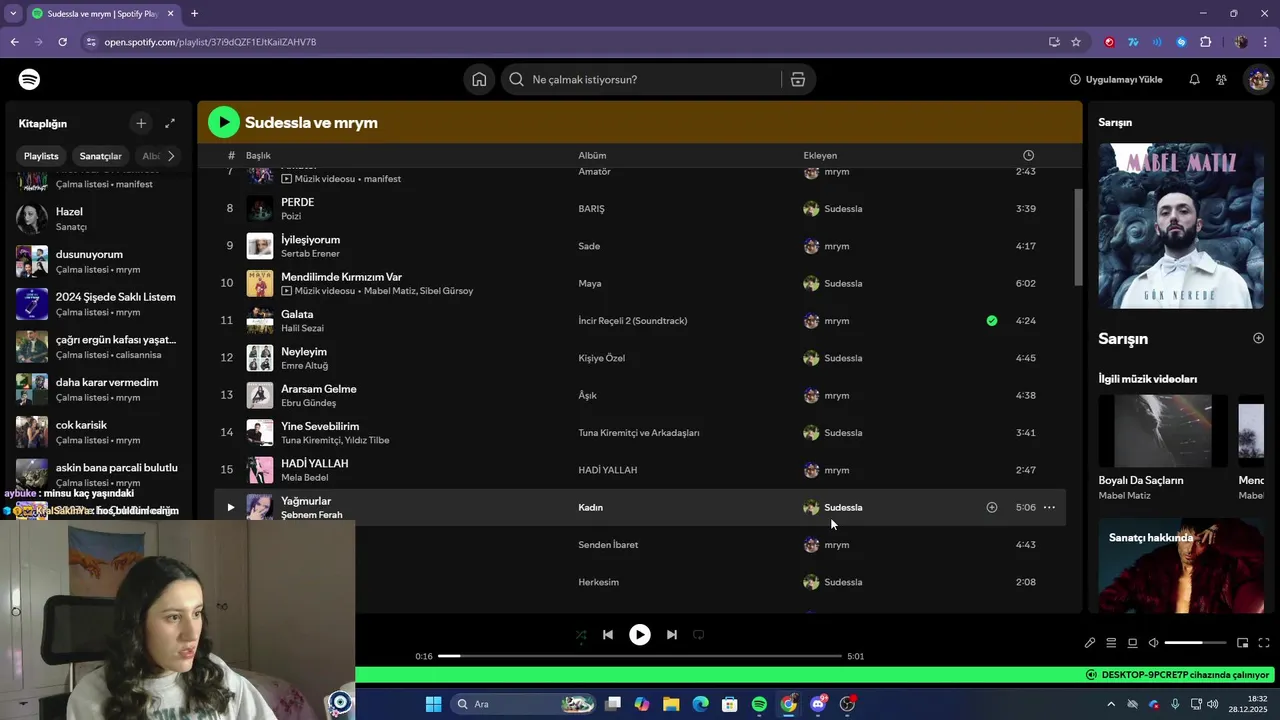Viewport: 1280px width, 720px height.
Task: Open the friend activity icon
Action: pyautogui.click(x=1221, y=79)
